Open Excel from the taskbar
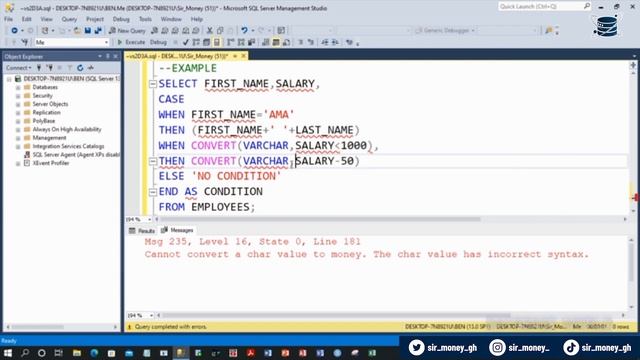 coord(372,353)
